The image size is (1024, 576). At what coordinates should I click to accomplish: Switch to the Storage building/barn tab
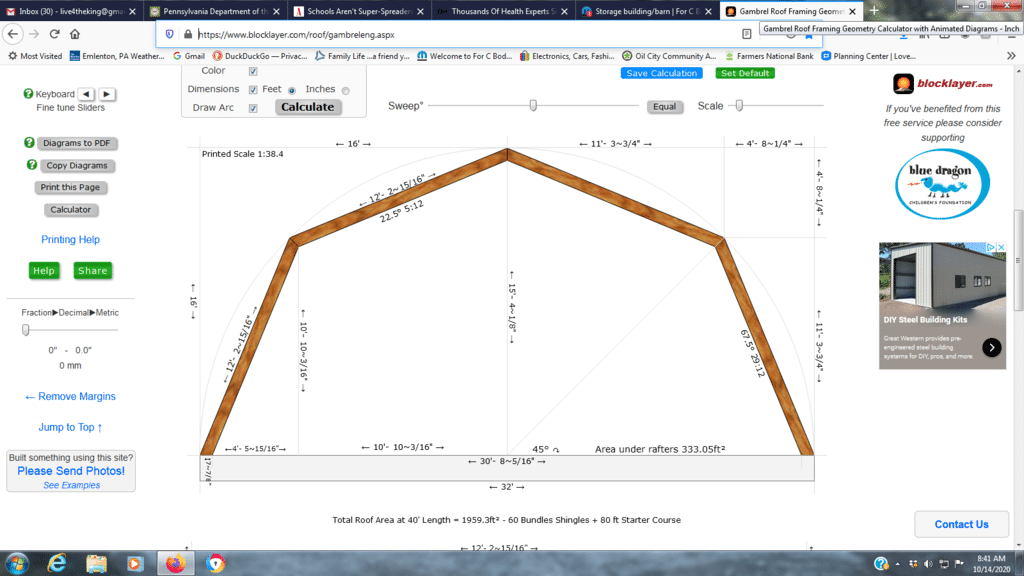[x=648, y=11]
